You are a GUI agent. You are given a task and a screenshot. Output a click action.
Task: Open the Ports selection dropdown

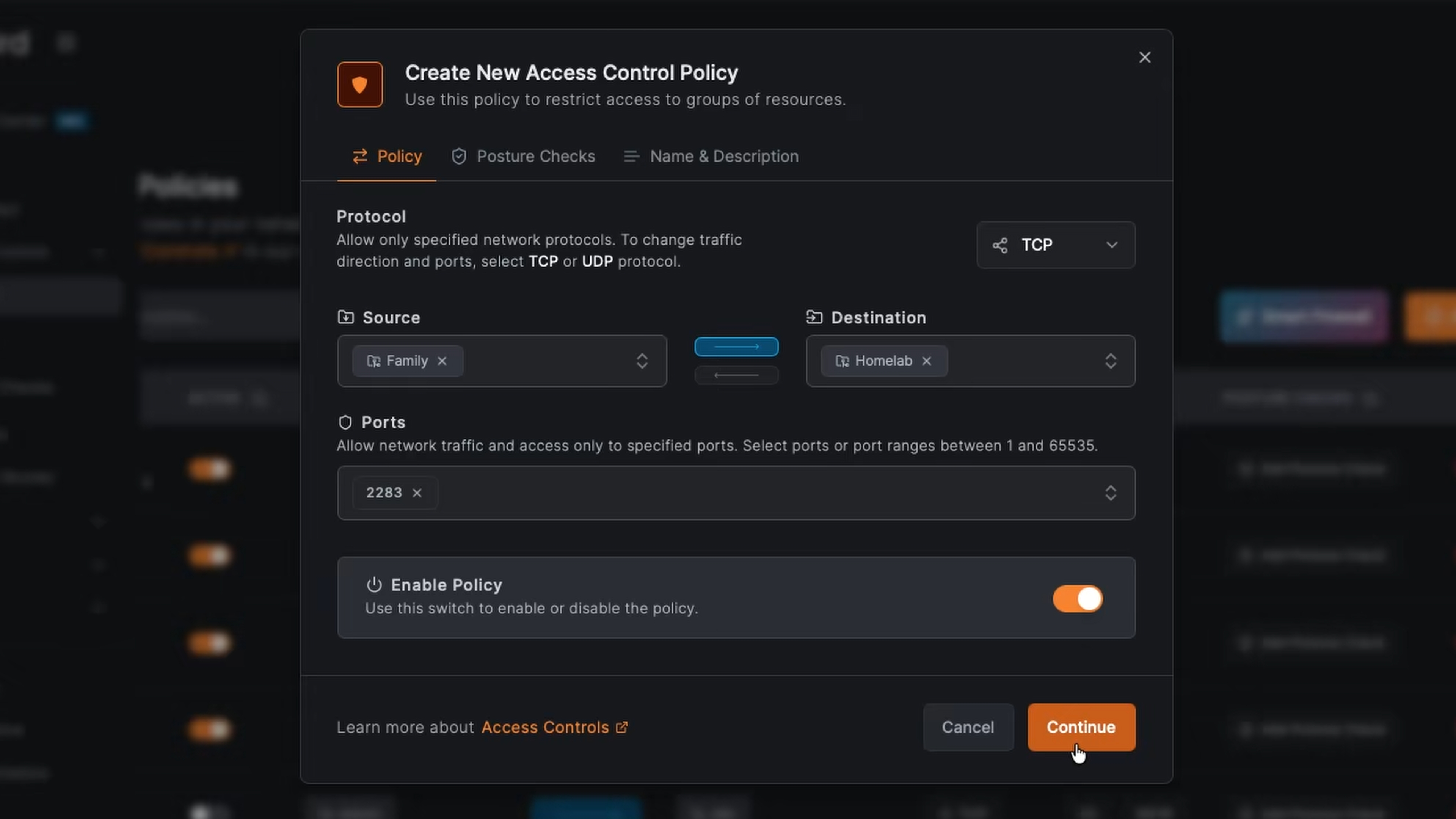[1110, 493]
